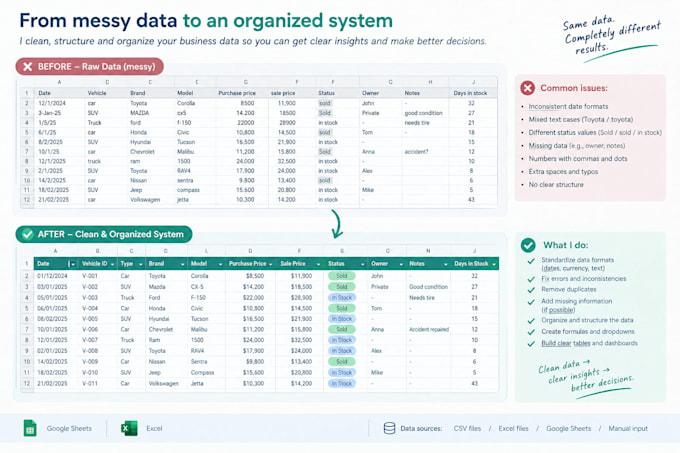The width and height of the screenshot is (680, 453).
Task: Click the In Stock pill in the V-003 row
Action: (342, 297)
